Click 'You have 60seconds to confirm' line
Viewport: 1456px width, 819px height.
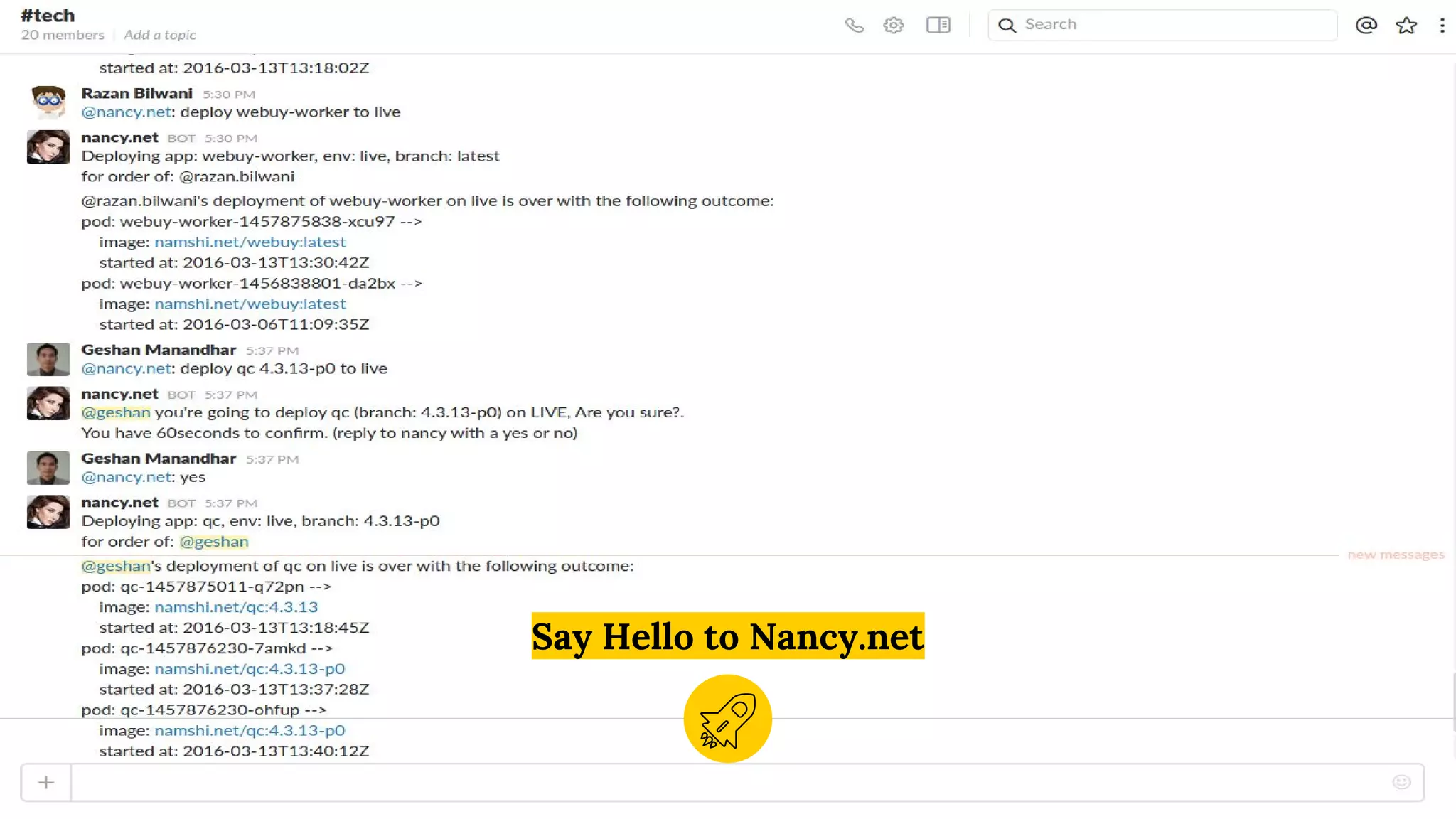click(x=329, y=433)
